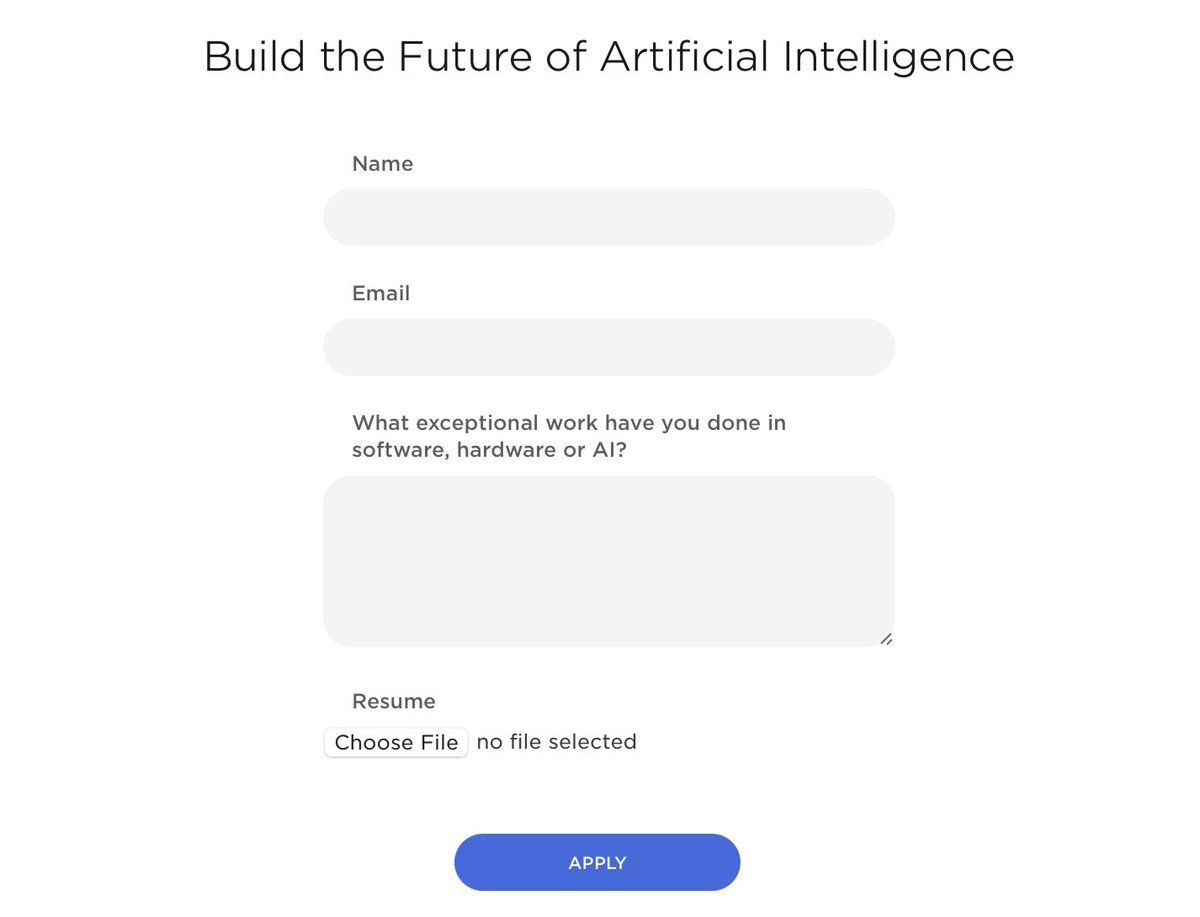Click the word 'File' on the Choose File button
Viewport: 1200px width, 917px height.
[x=438, y=742]
